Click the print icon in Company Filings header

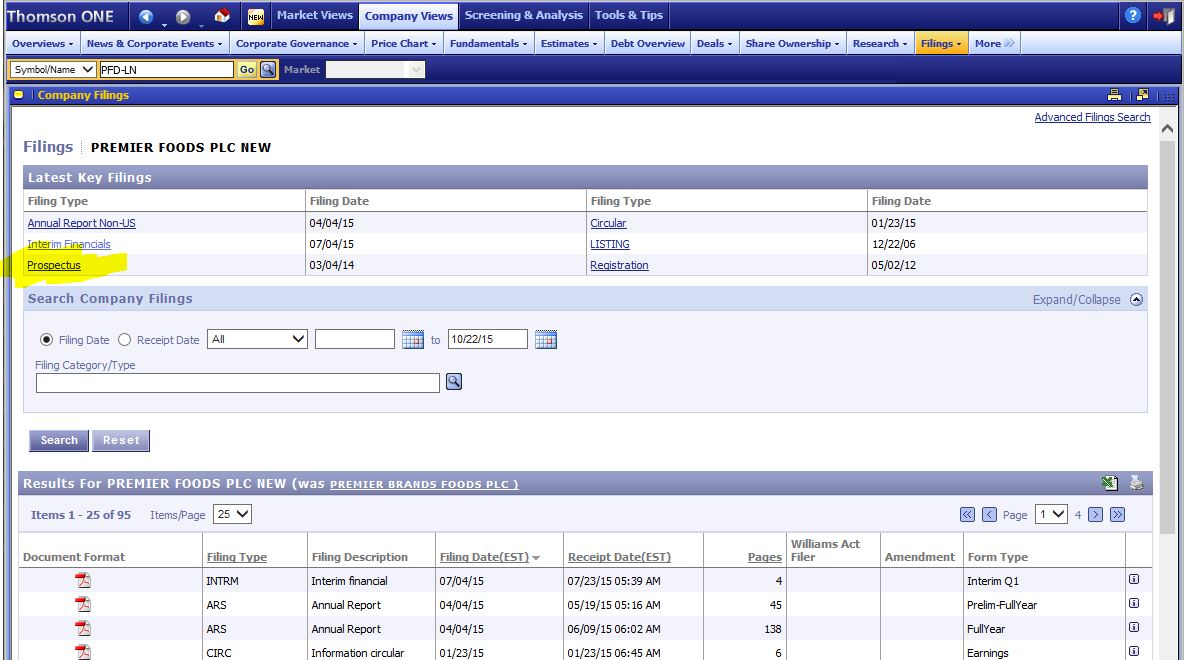coord(1114,95)
